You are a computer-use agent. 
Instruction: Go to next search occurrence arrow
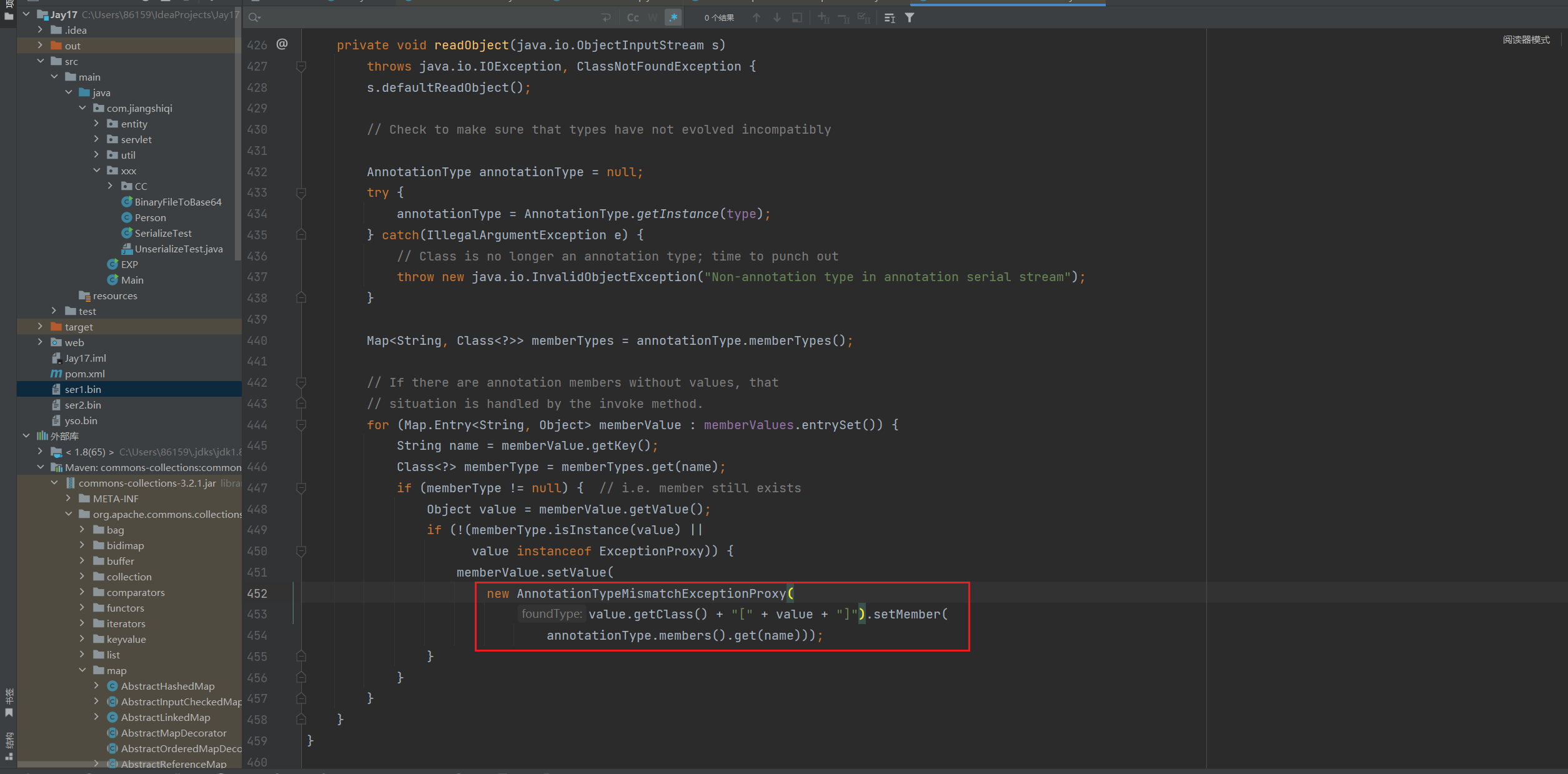pos(777,17)
